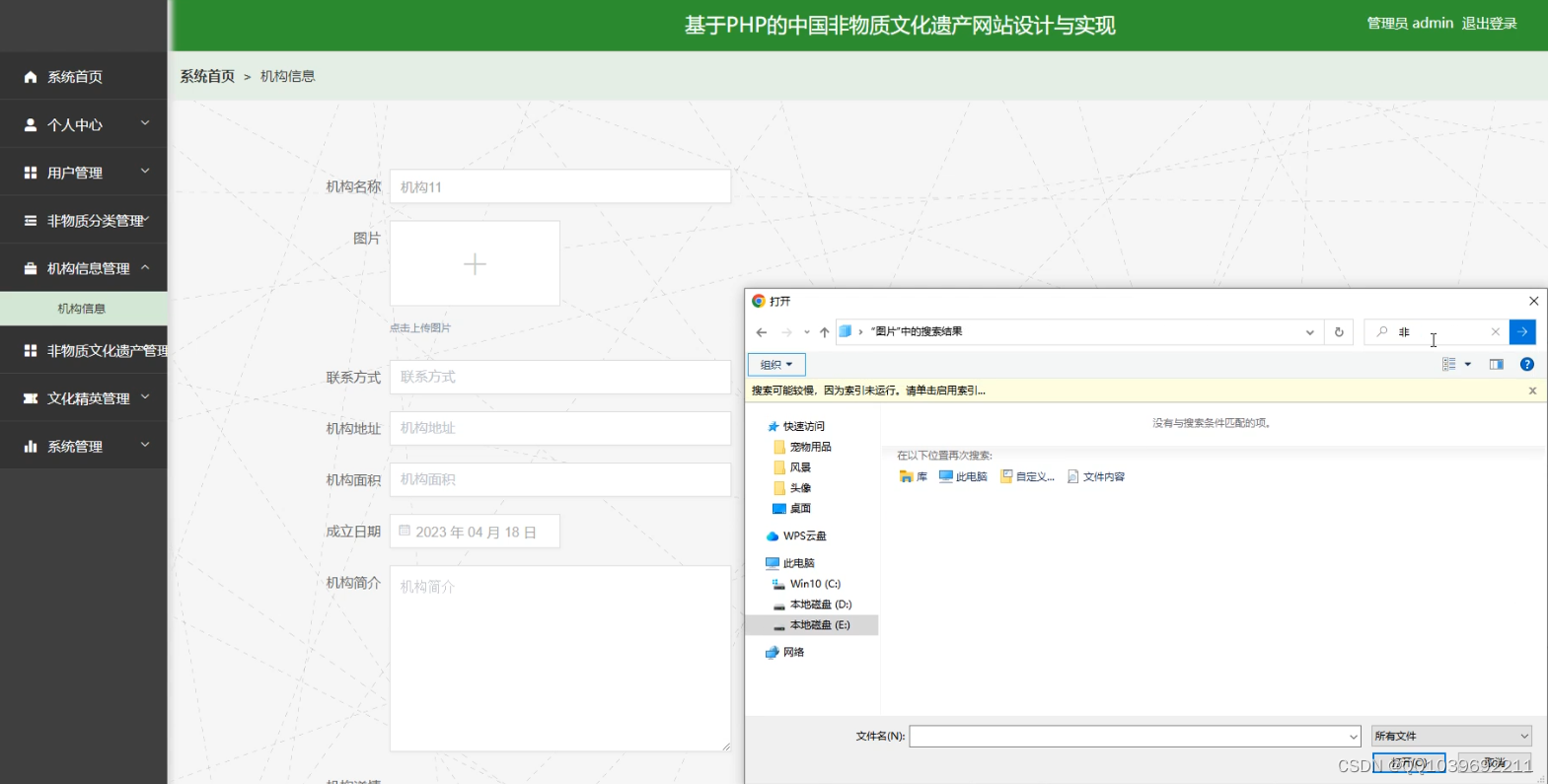
Task: Open the 所有文件 file type dropdown
Action: click(1451, 736)
